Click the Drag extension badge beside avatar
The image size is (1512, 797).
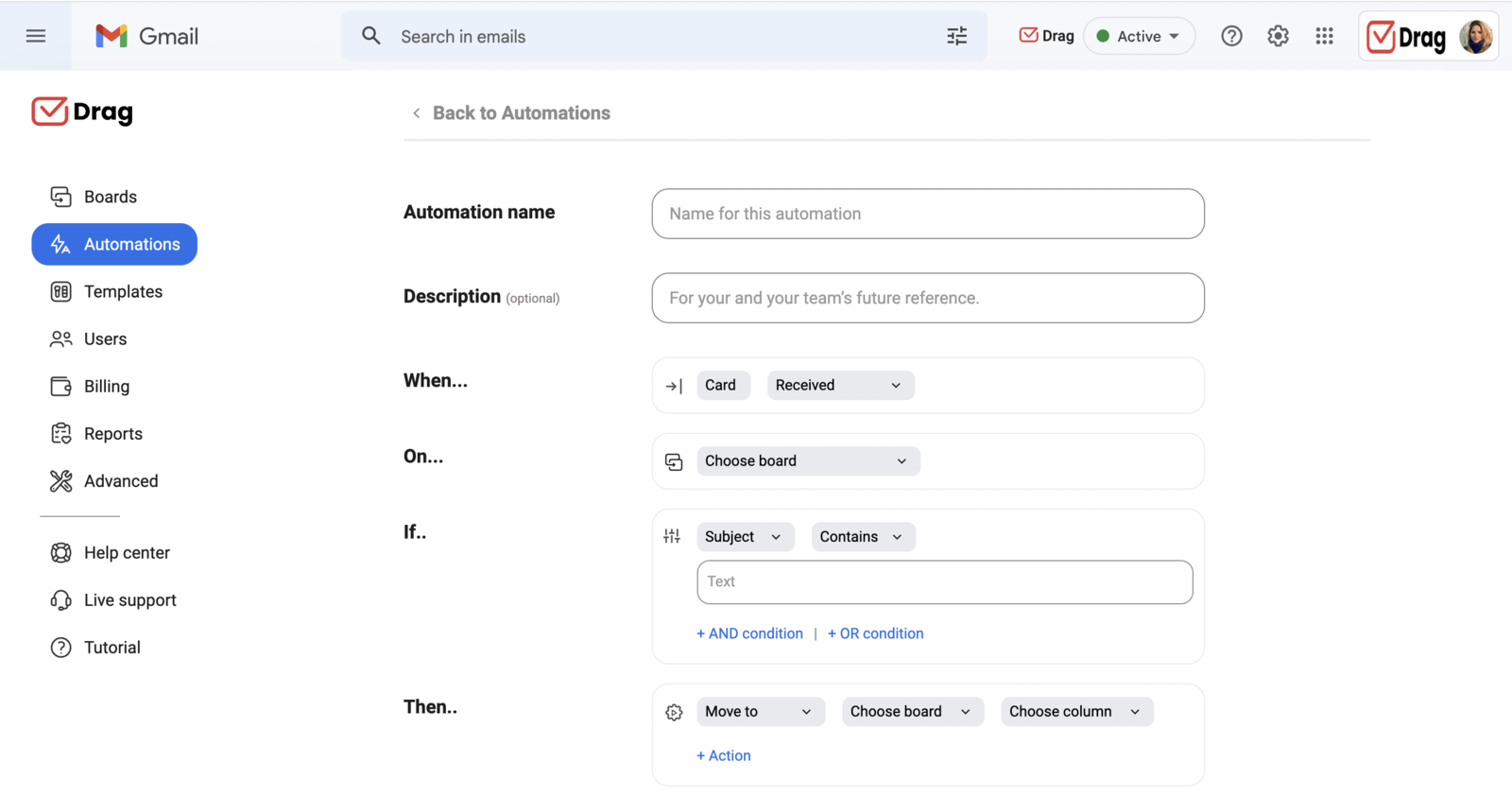(1406, 37)
